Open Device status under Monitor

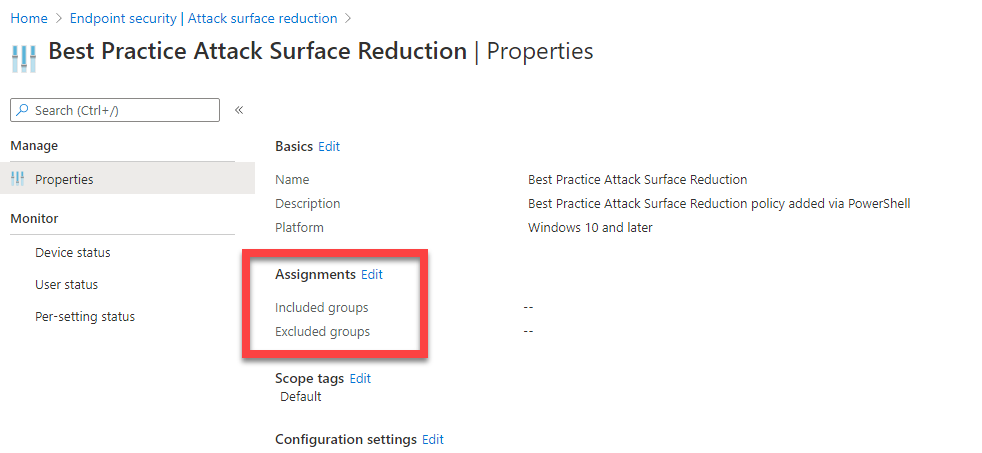tap(72, 253)
